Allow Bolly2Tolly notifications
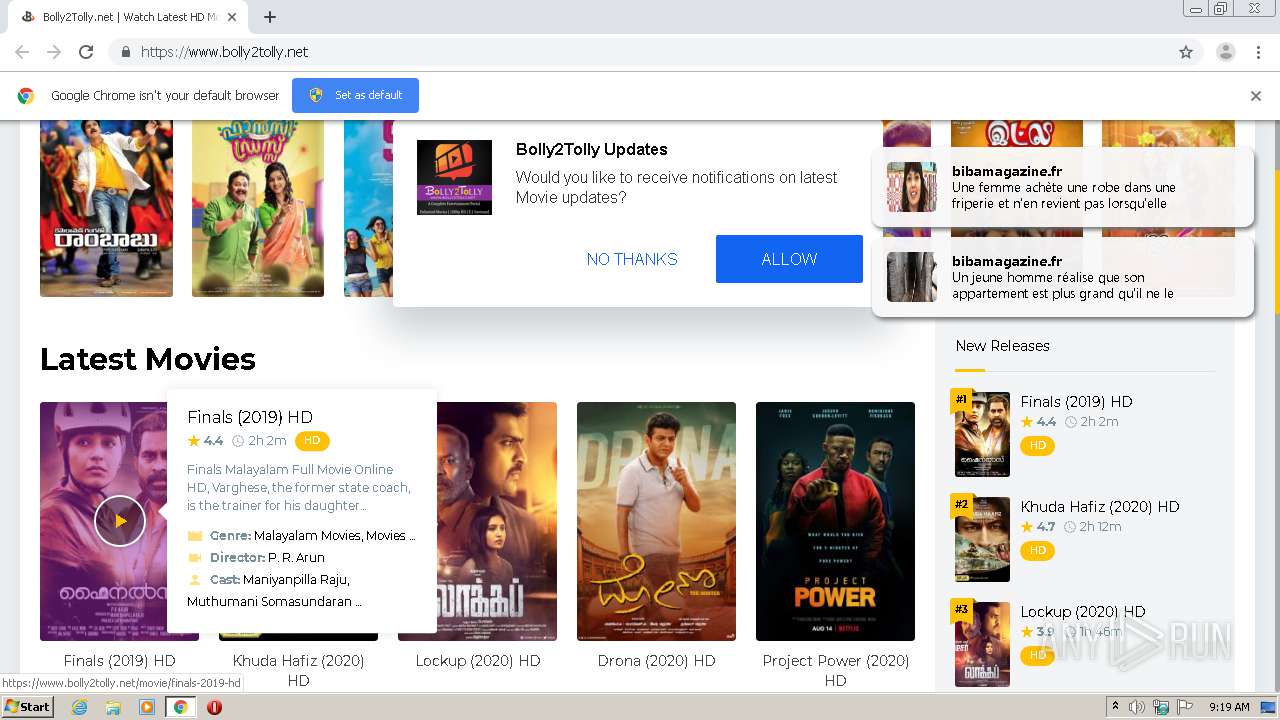 (x=789, y=259)
